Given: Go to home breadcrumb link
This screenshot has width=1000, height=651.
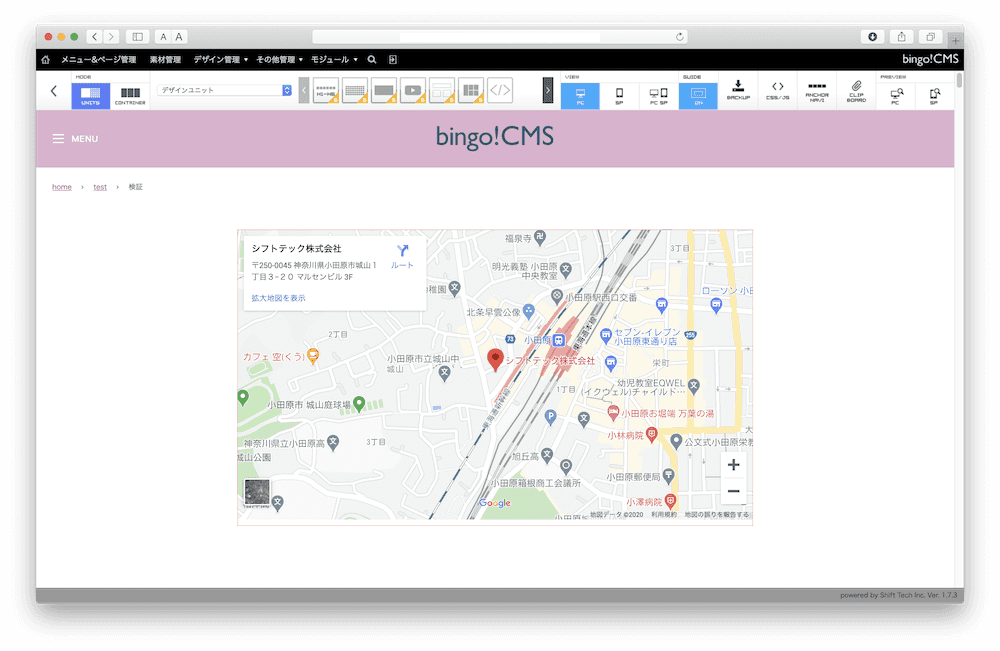Looking at the screenshot, I should (62, 187).
